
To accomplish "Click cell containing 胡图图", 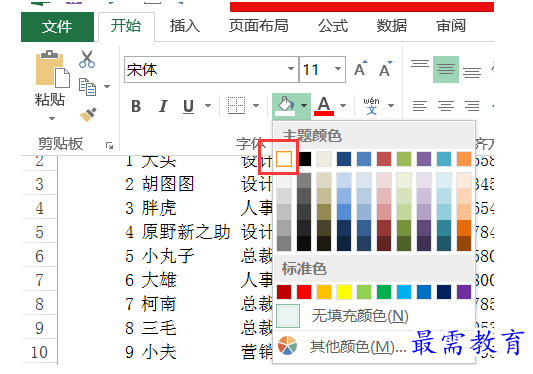I will [168, 184].
